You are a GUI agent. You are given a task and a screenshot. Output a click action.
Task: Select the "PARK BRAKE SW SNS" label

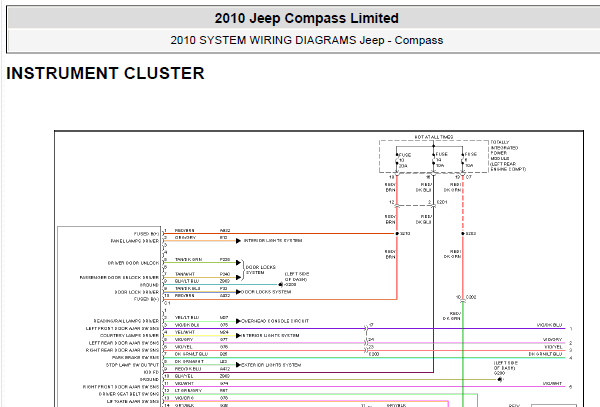pyautogui.click(x=135, y=358)
